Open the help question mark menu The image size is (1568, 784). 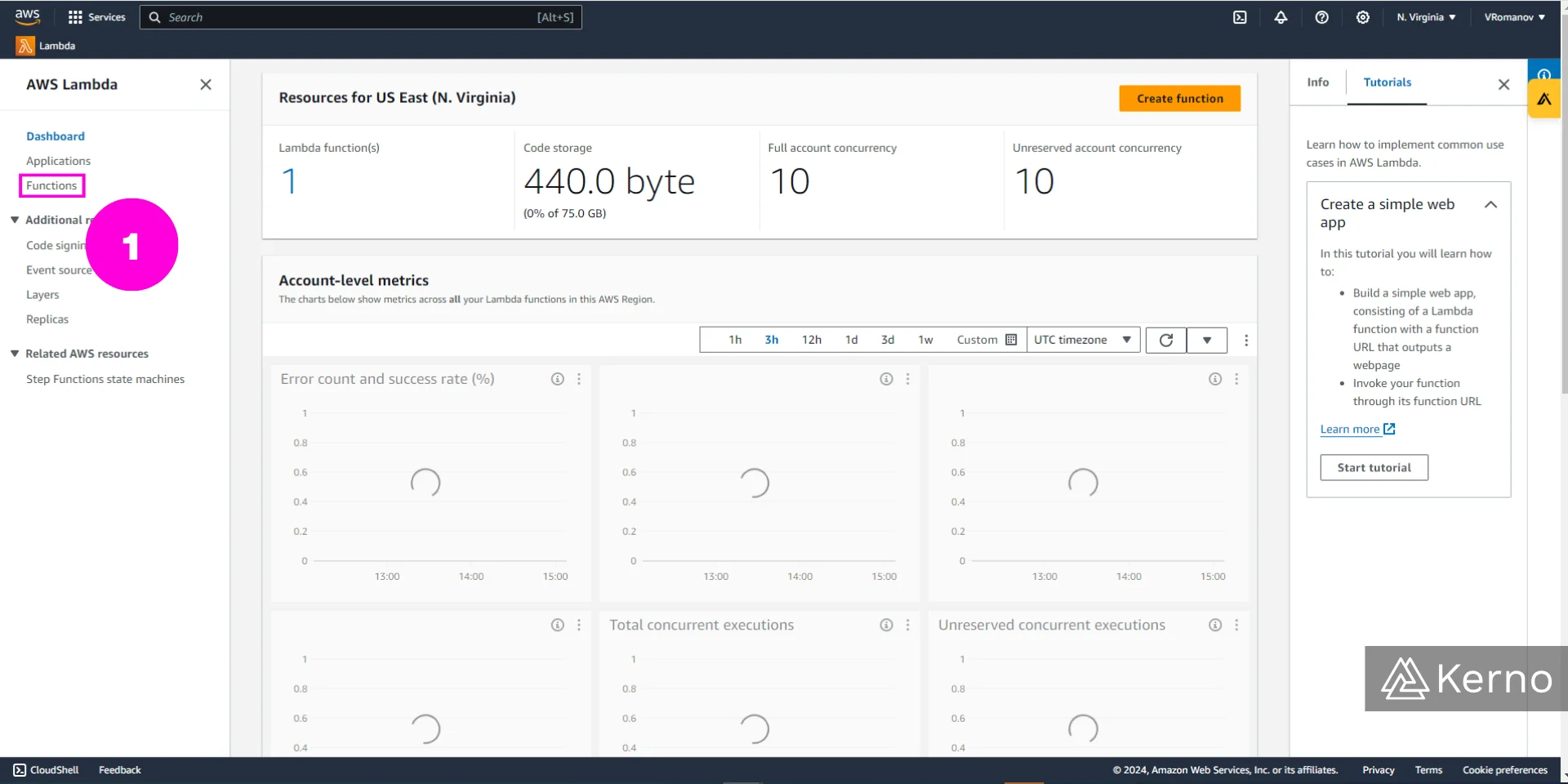(1321, 17)
